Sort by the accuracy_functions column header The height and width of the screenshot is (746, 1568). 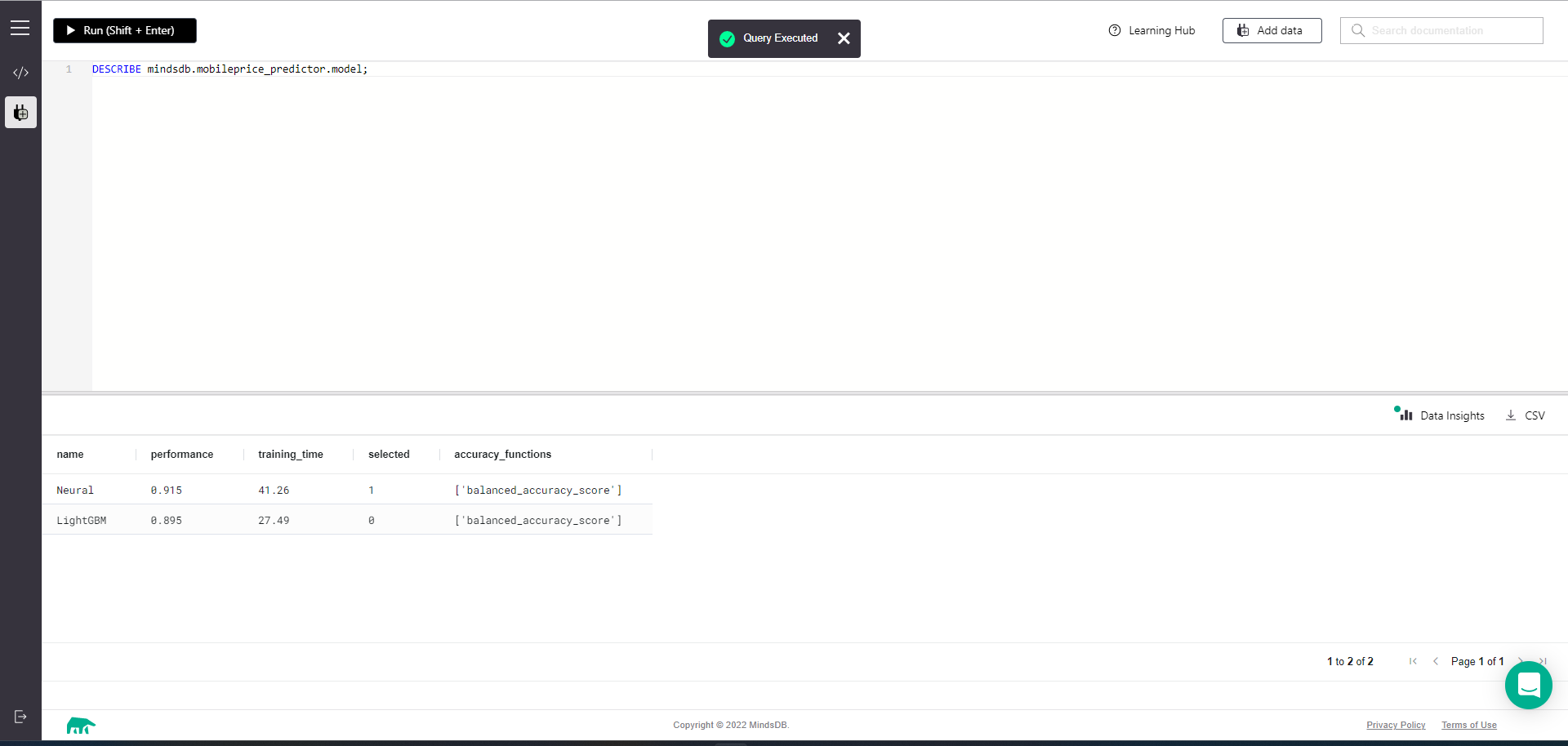tap(503, 455)
